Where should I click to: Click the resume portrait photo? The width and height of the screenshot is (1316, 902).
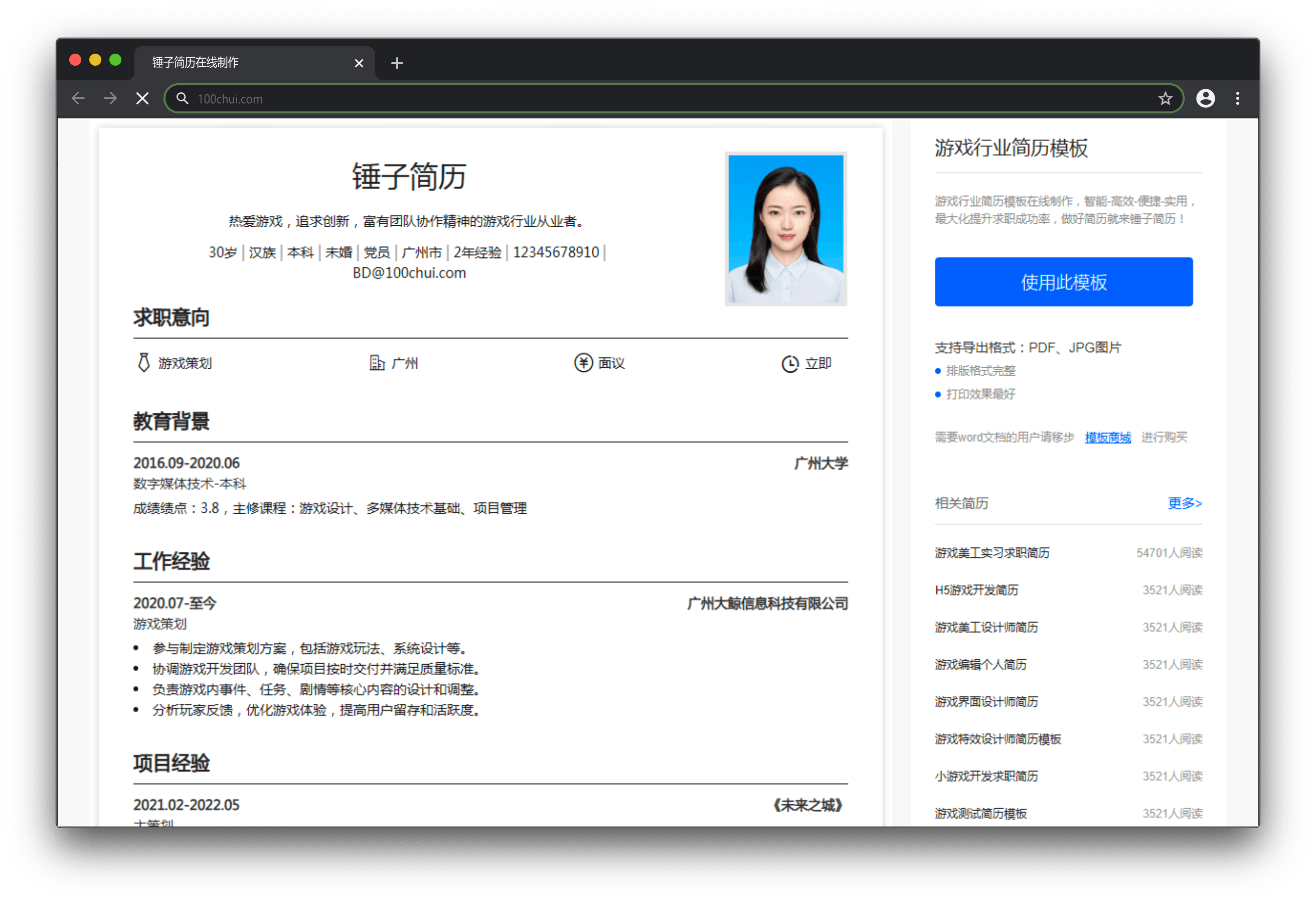point(785,229)
